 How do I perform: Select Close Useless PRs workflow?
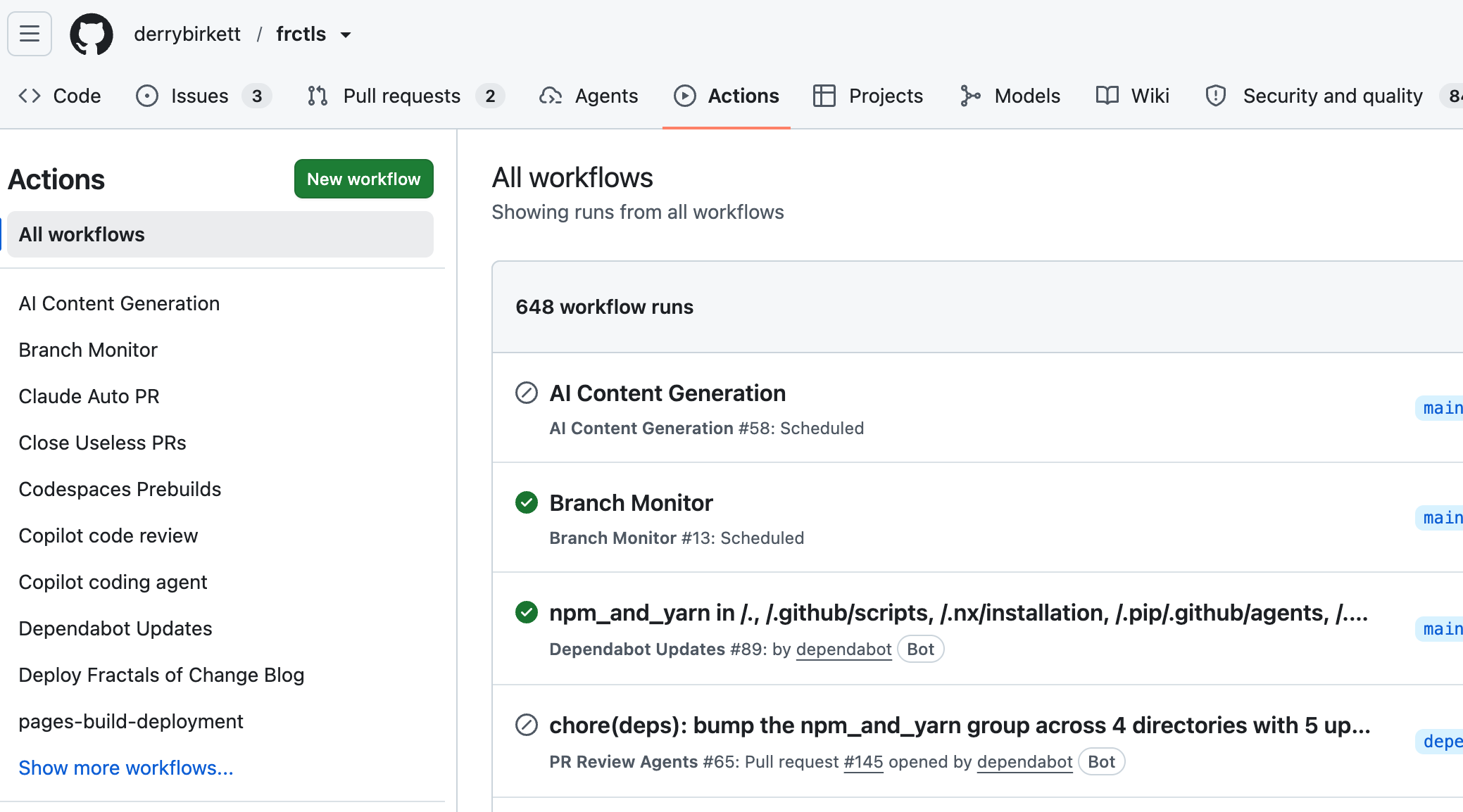pos(102,443)
